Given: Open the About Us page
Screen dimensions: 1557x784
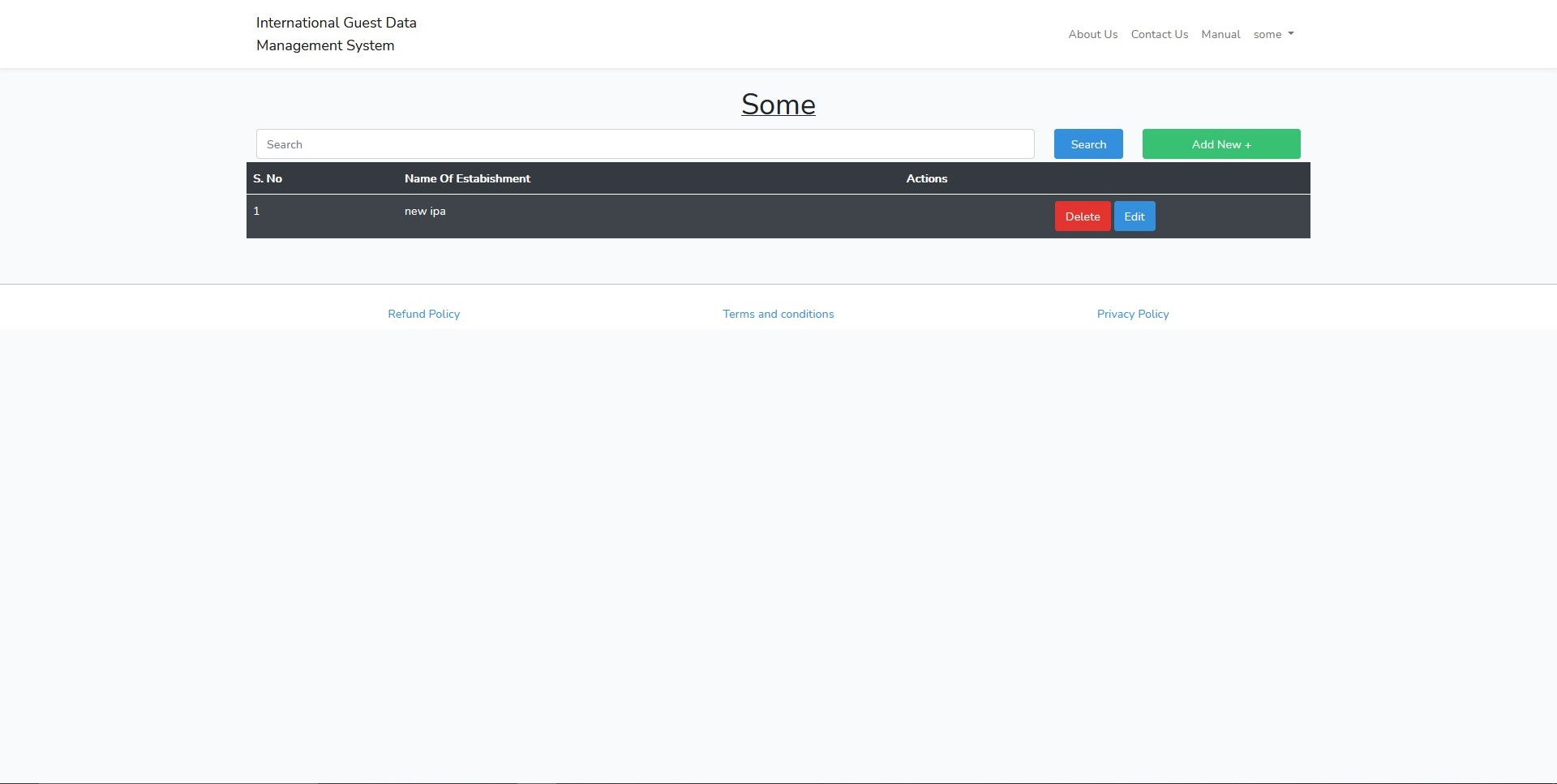Looking at the screenshot, I should [x=1092, y=34].
